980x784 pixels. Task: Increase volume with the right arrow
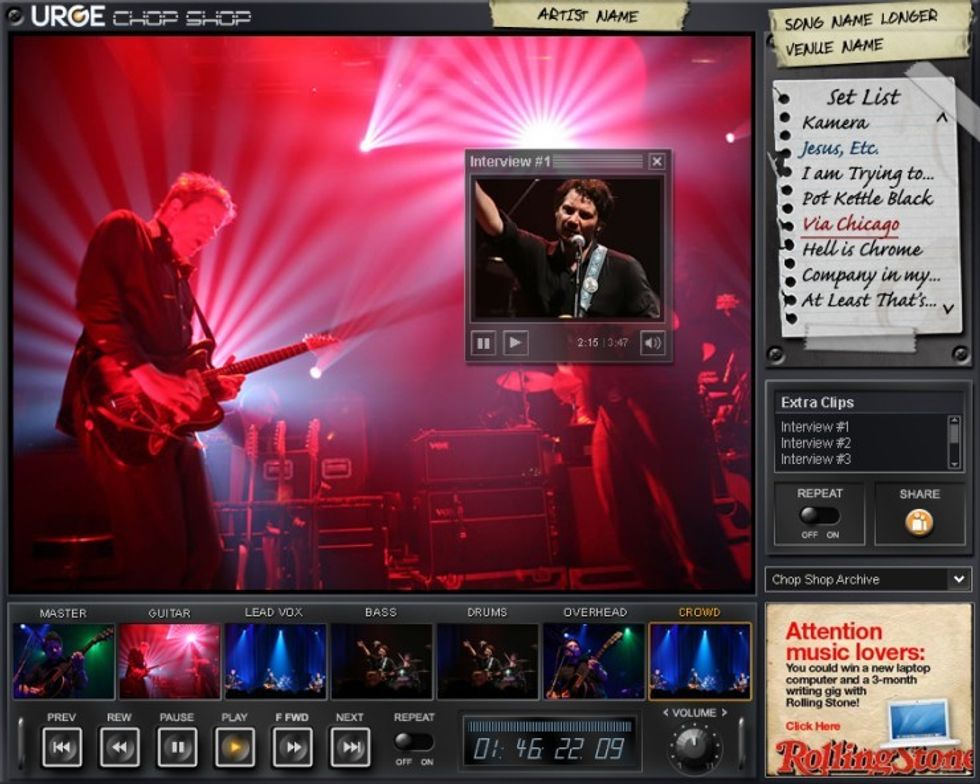pyautogui.click(x=724, y=713)
